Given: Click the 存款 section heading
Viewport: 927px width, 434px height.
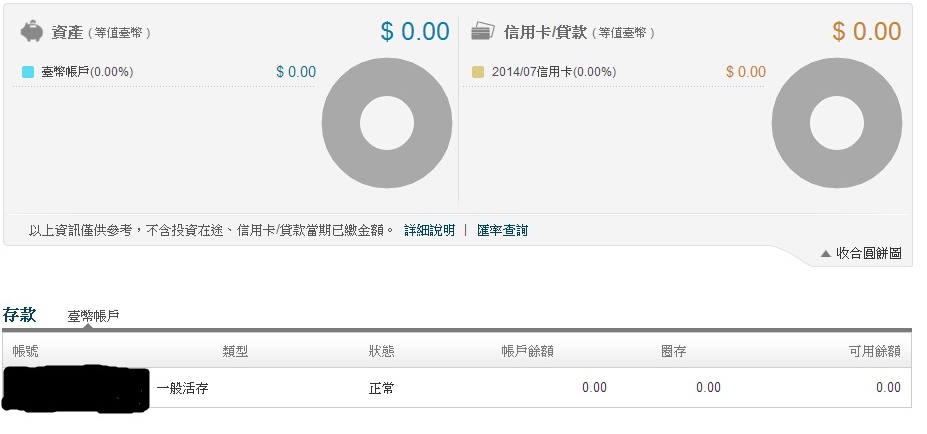Looking at the screenshot, I should (x=20, y=315).
